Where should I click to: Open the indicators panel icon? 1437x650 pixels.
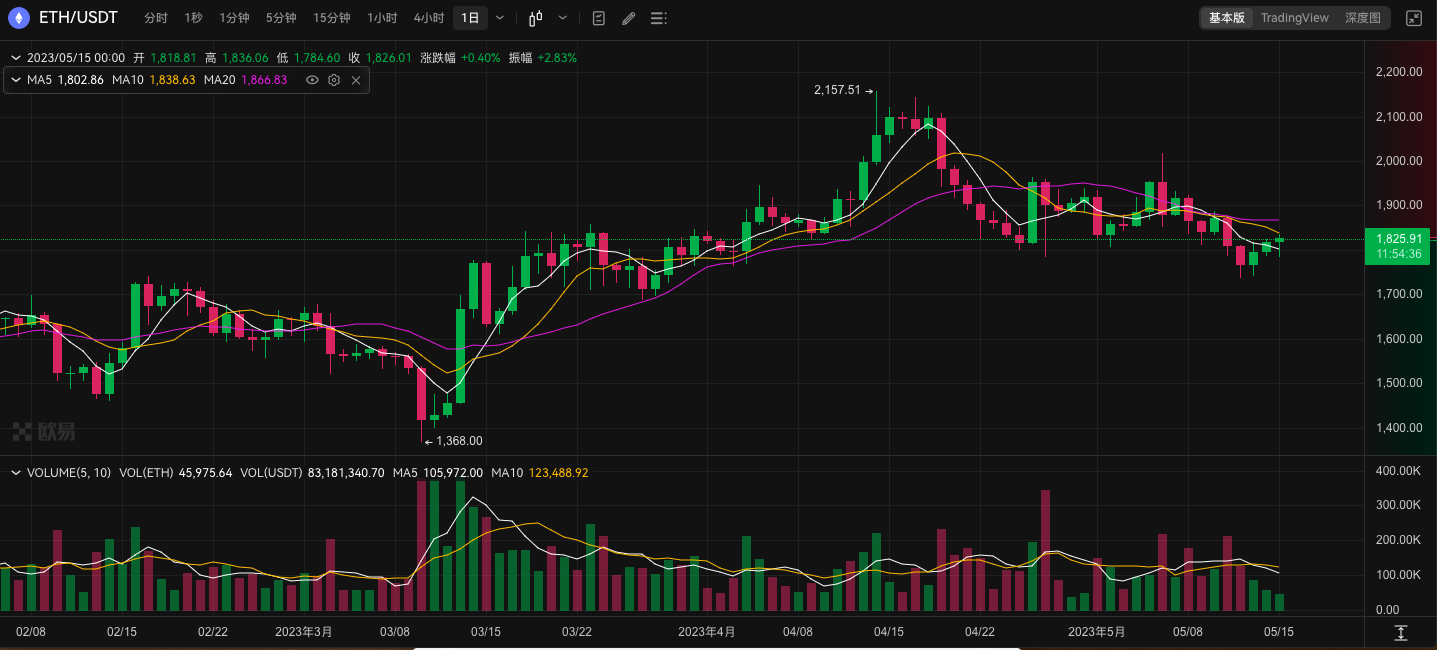[598, 18]
